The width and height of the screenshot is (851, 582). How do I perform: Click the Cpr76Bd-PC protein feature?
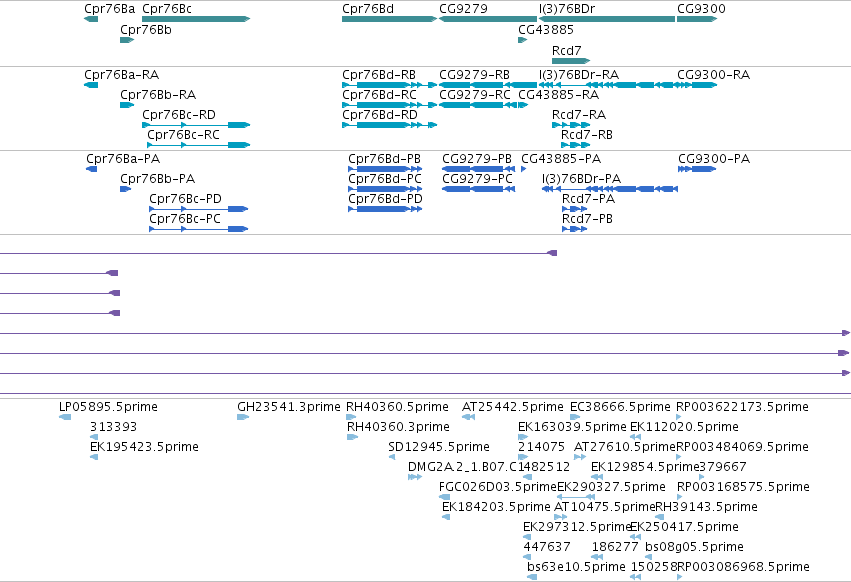click(x=385, y=189)
